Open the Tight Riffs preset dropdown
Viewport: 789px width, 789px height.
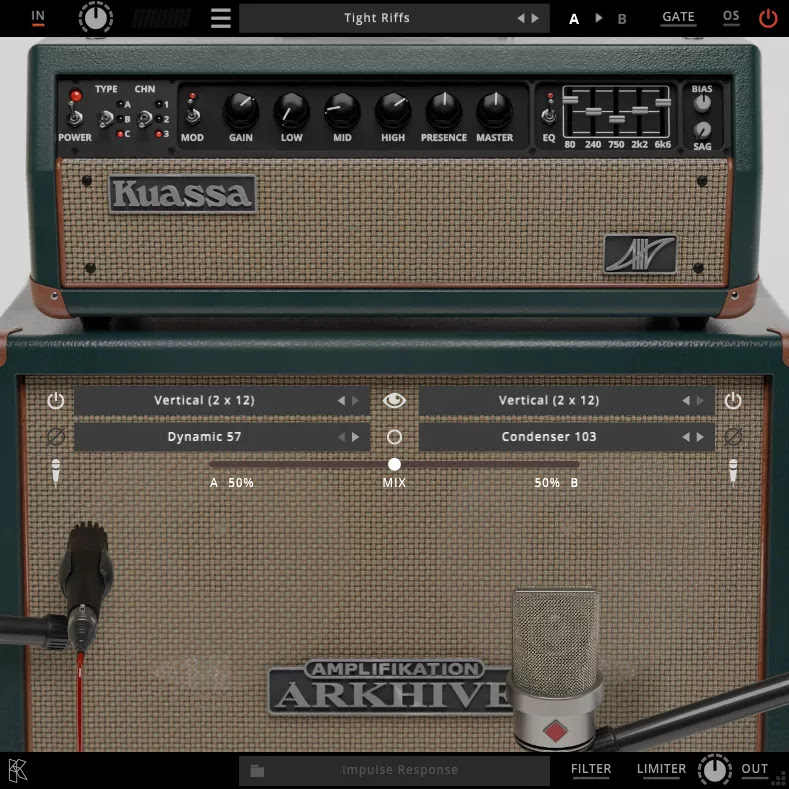click(x=377, y=18)
